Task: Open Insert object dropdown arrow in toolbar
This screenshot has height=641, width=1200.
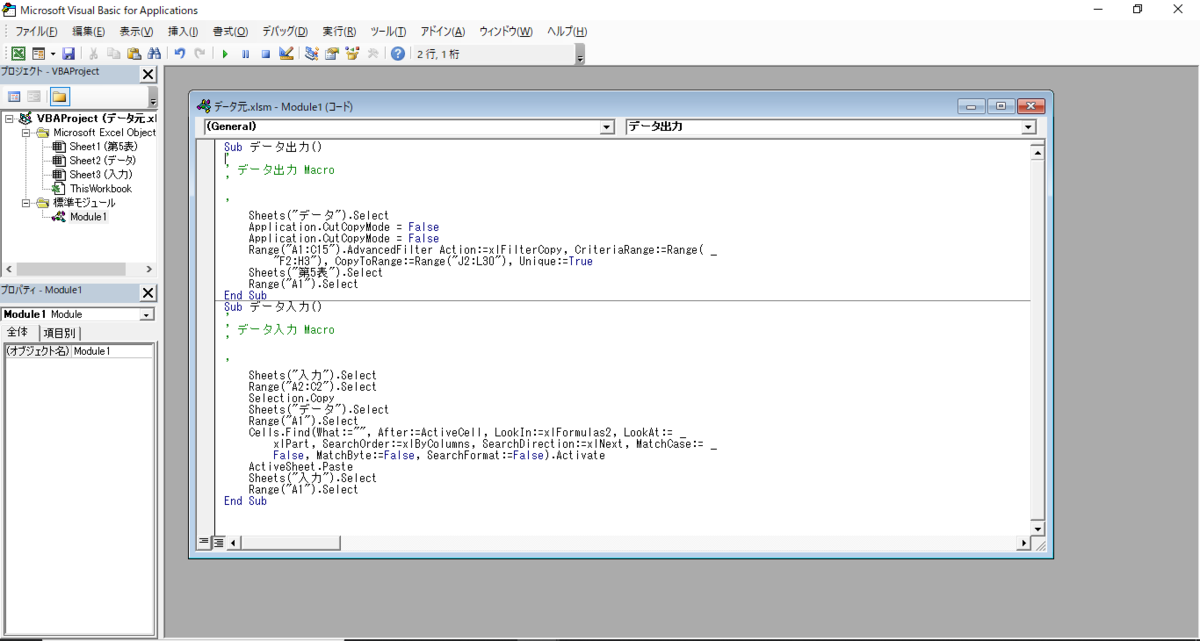Action: tap(52, 54)
